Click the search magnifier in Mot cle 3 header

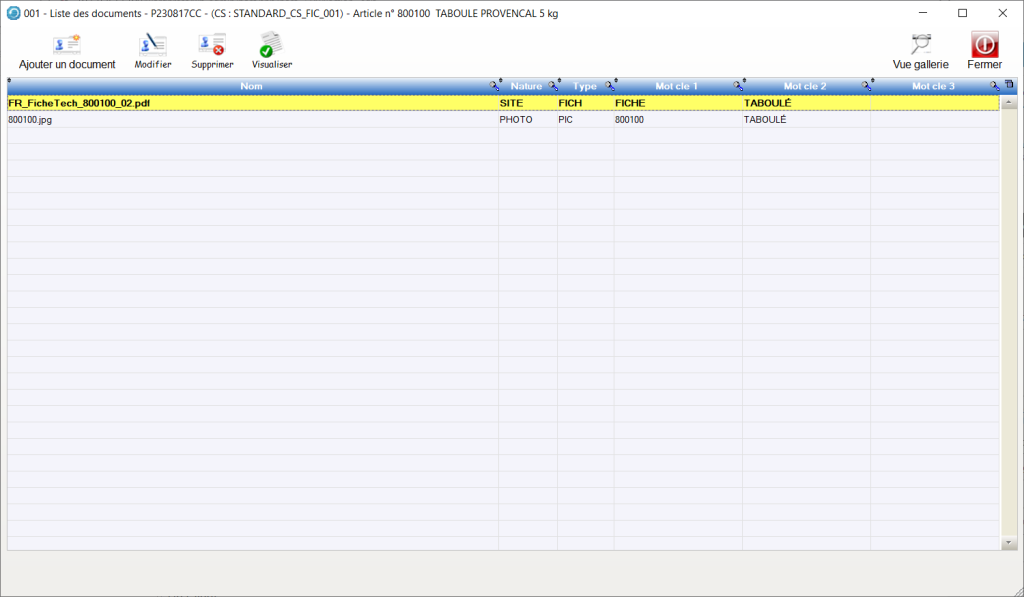[994, 86]
